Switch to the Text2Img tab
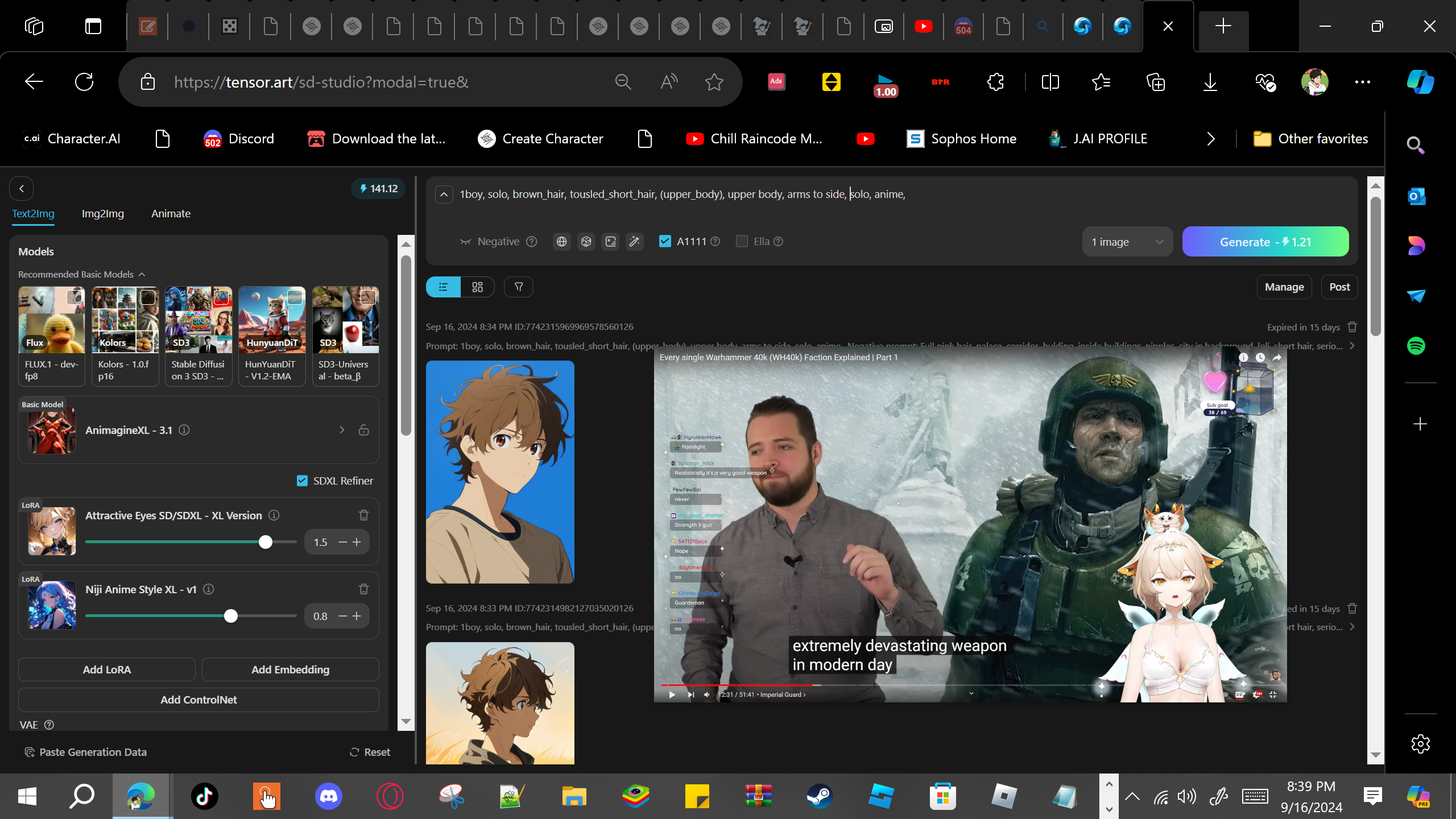Screen dimensions: 1456x819 (x=34, y=214)
